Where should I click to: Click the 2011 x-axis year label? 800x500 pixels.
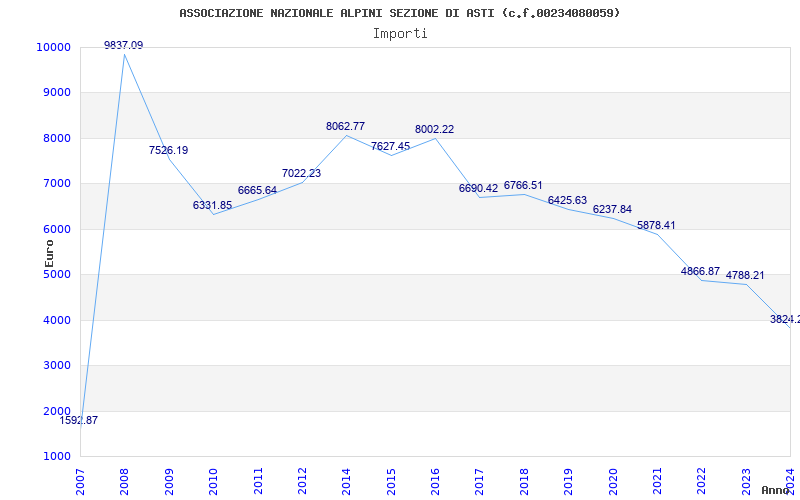(258, 481)
